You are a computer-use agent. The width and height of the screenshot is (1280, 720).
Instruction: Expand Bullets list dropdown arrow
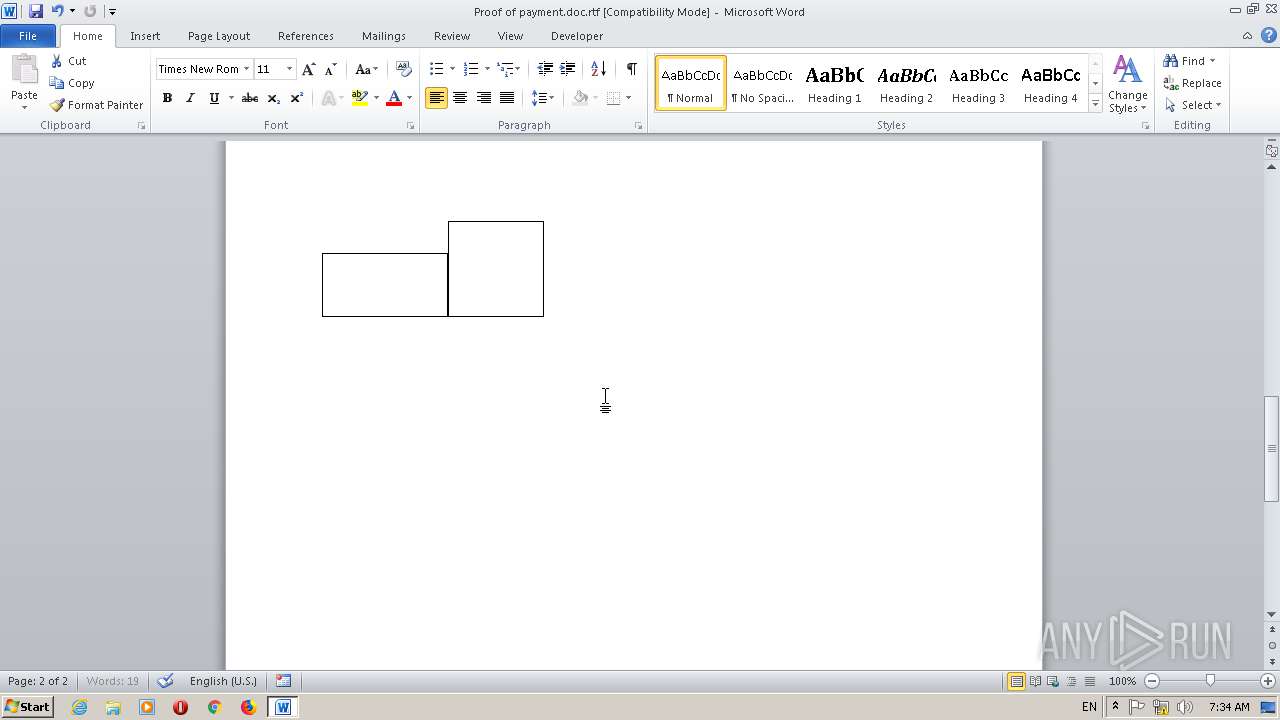pyautogui.click(x=452, y=69)
